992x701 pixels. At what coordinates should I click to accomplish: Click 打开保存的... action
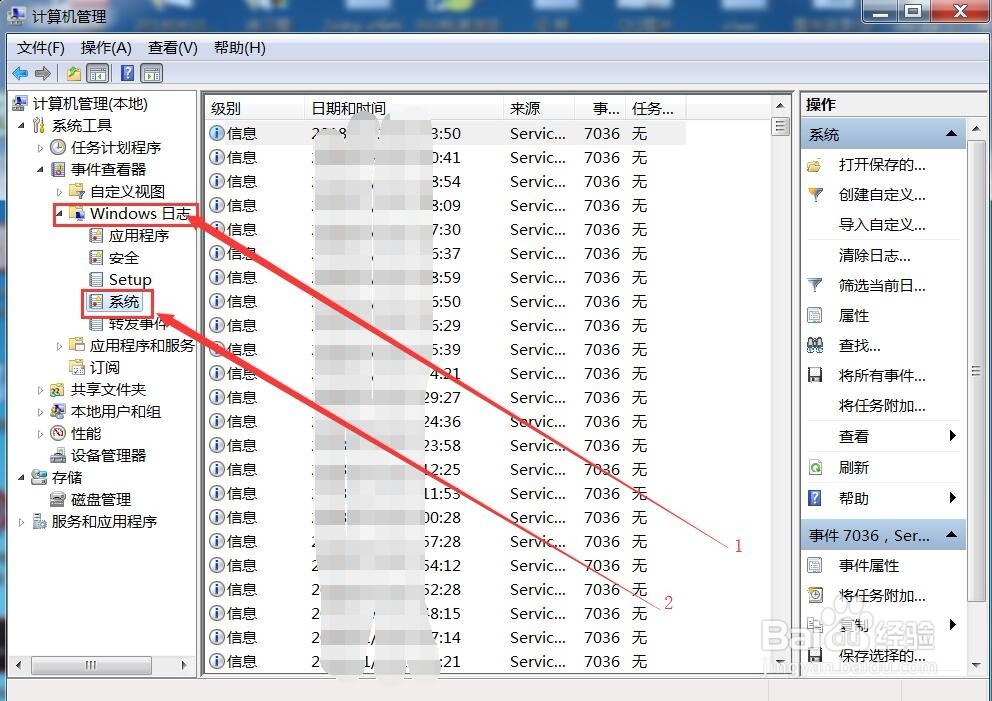(x=882, y=165)
